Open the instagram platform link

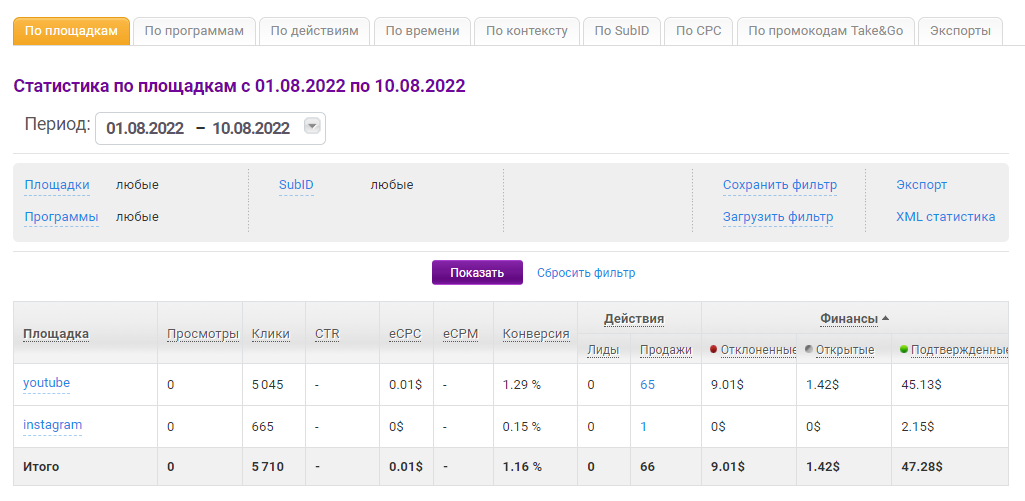(52, 425)
